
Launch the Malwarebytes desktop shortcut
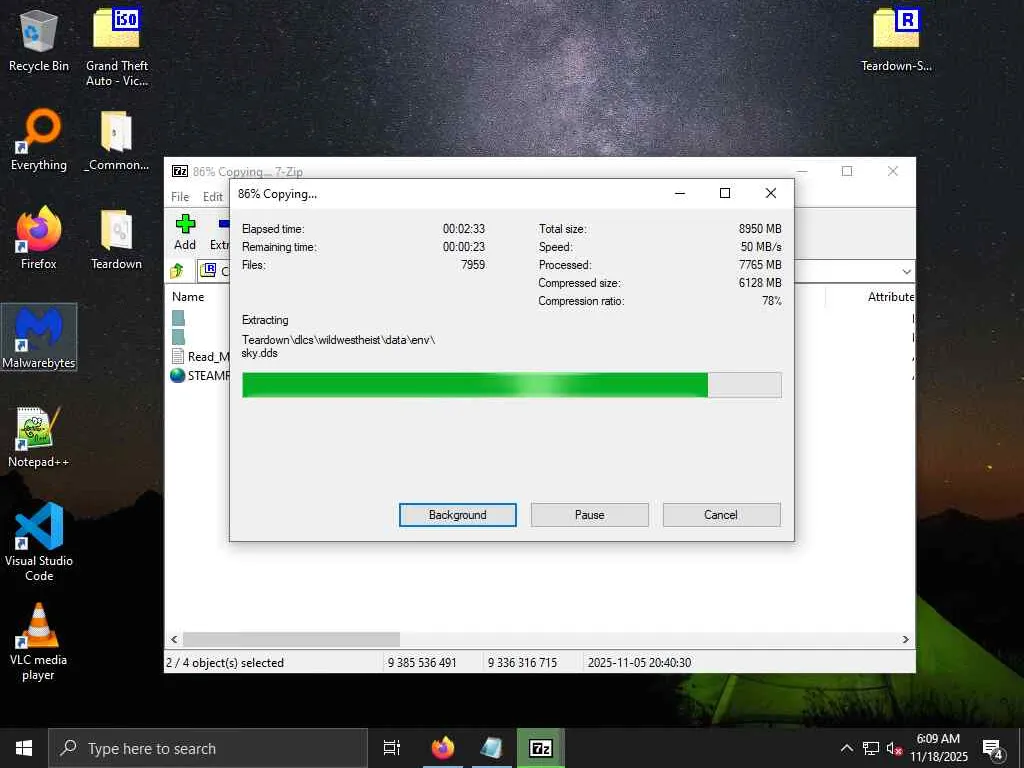click(39, 337)
